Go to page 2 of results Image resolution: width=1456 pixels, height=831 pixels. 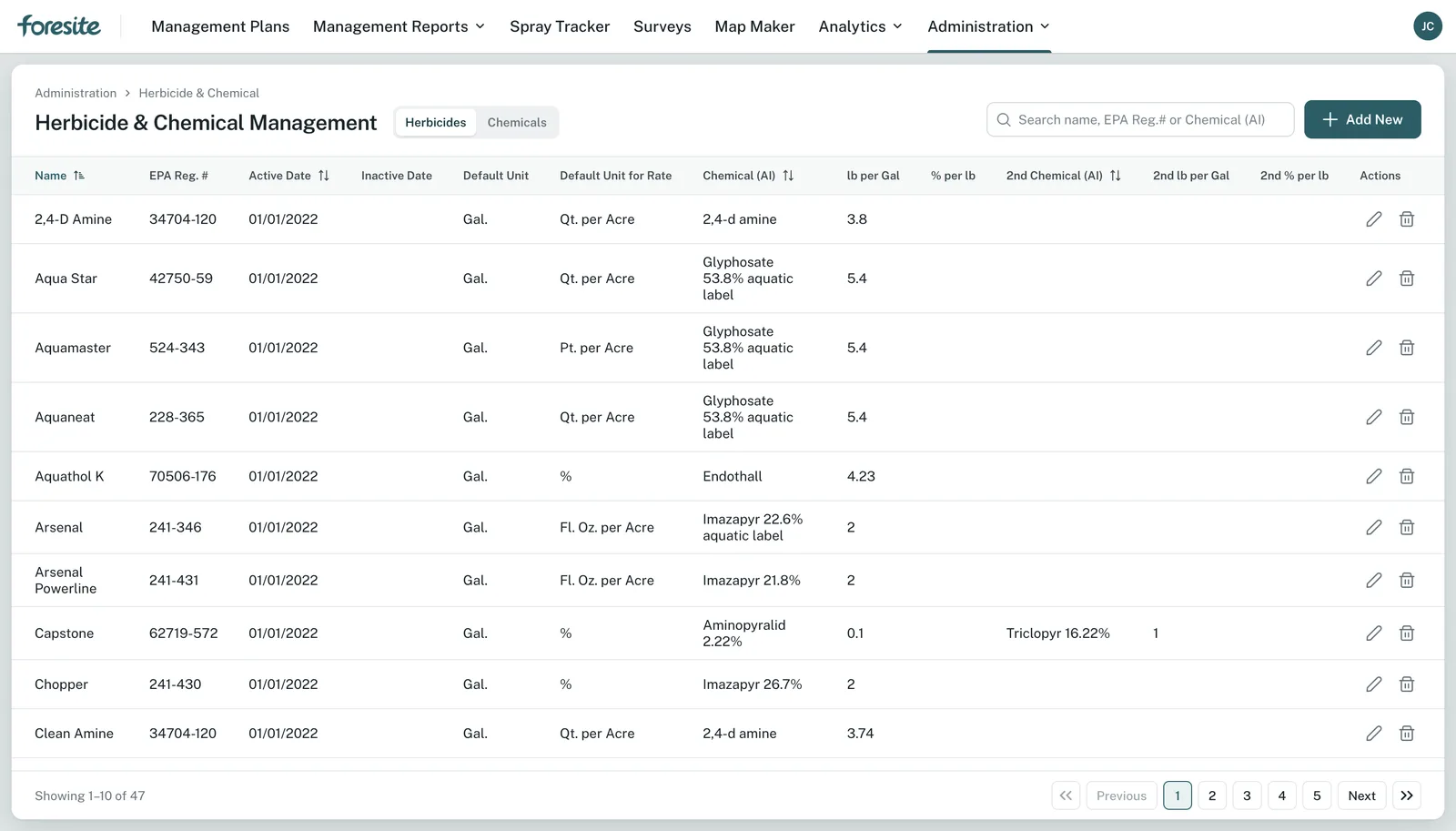1212,796
